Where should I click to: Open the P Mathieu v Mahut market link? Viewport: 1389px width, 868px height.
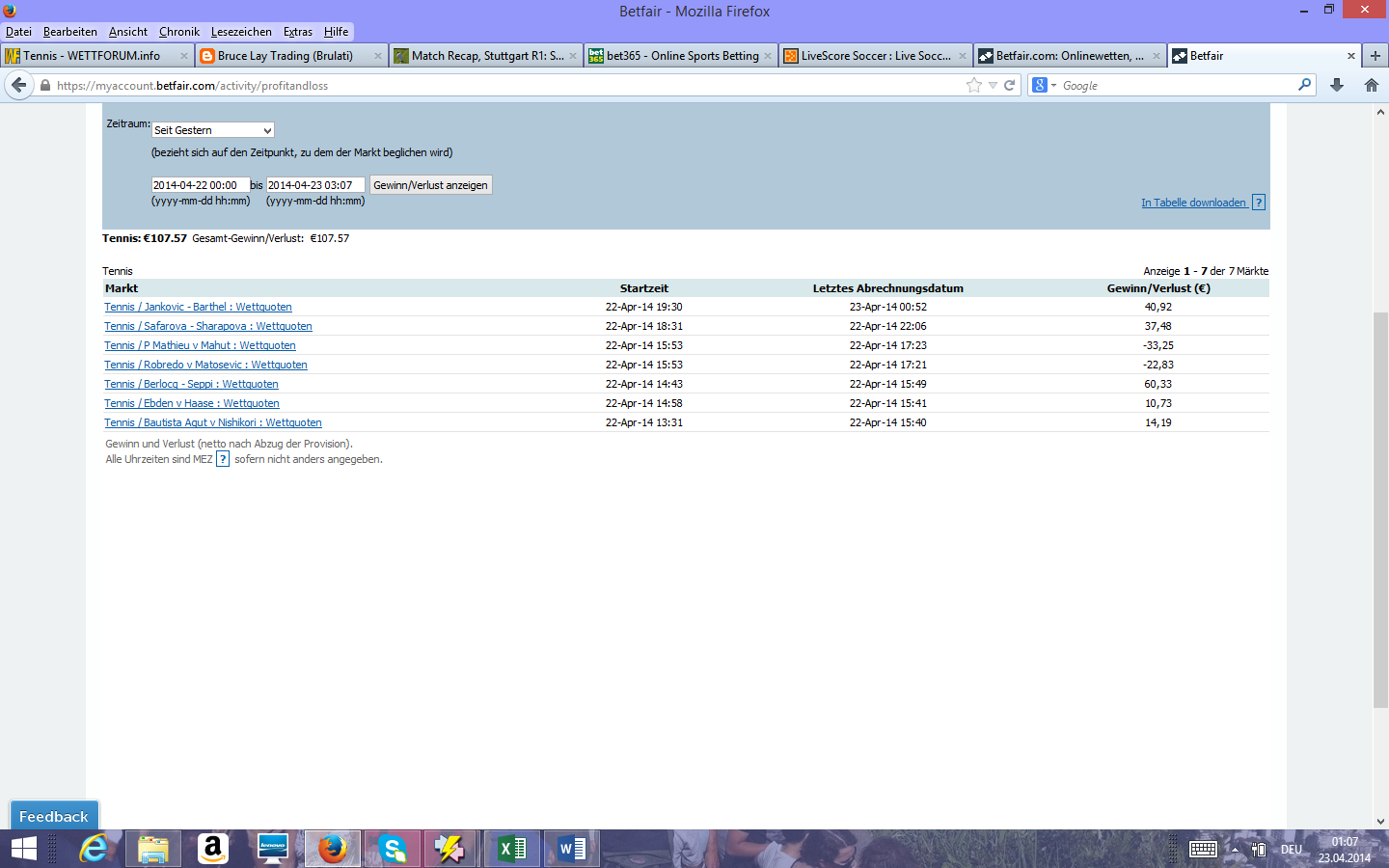200,345
